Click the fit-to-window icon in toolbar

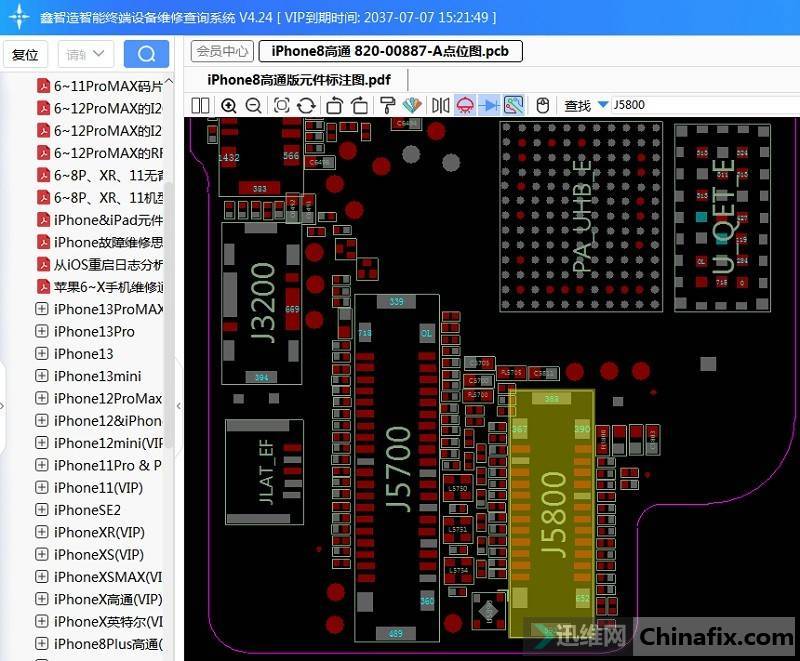tap(281, 105)
